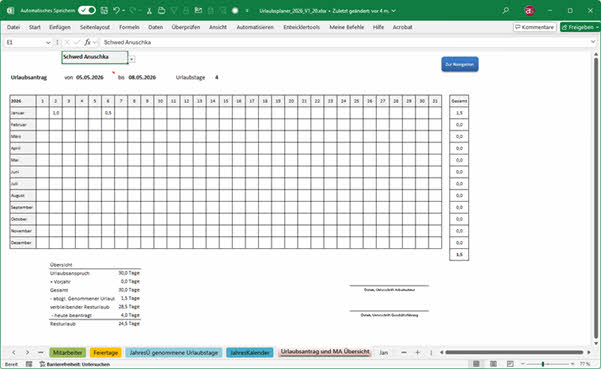Click the Insert Function fx icon
Screen dimensions: 601x369
[87, 42]
